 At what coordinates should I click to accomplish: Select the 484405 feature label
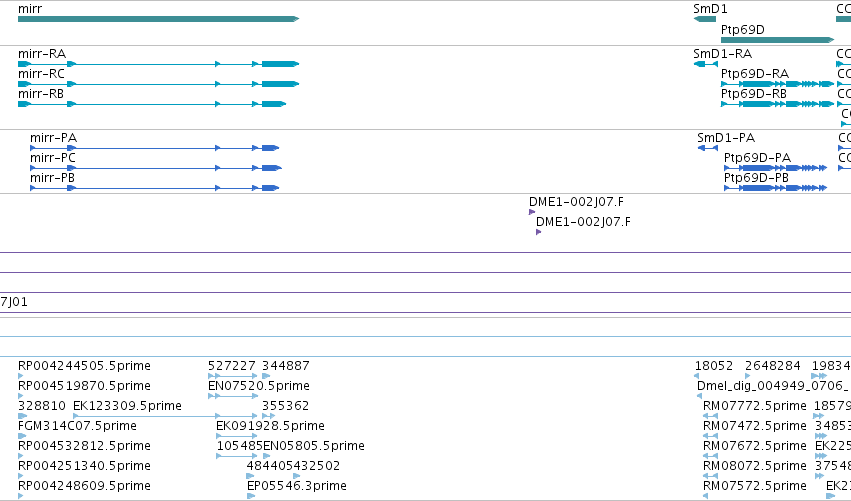tap(270, 466)
